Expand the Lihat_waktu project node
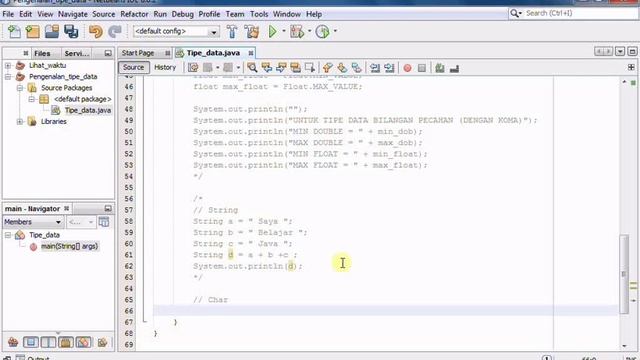This screenshot has height=360, width=640. (x=8, y=65)
